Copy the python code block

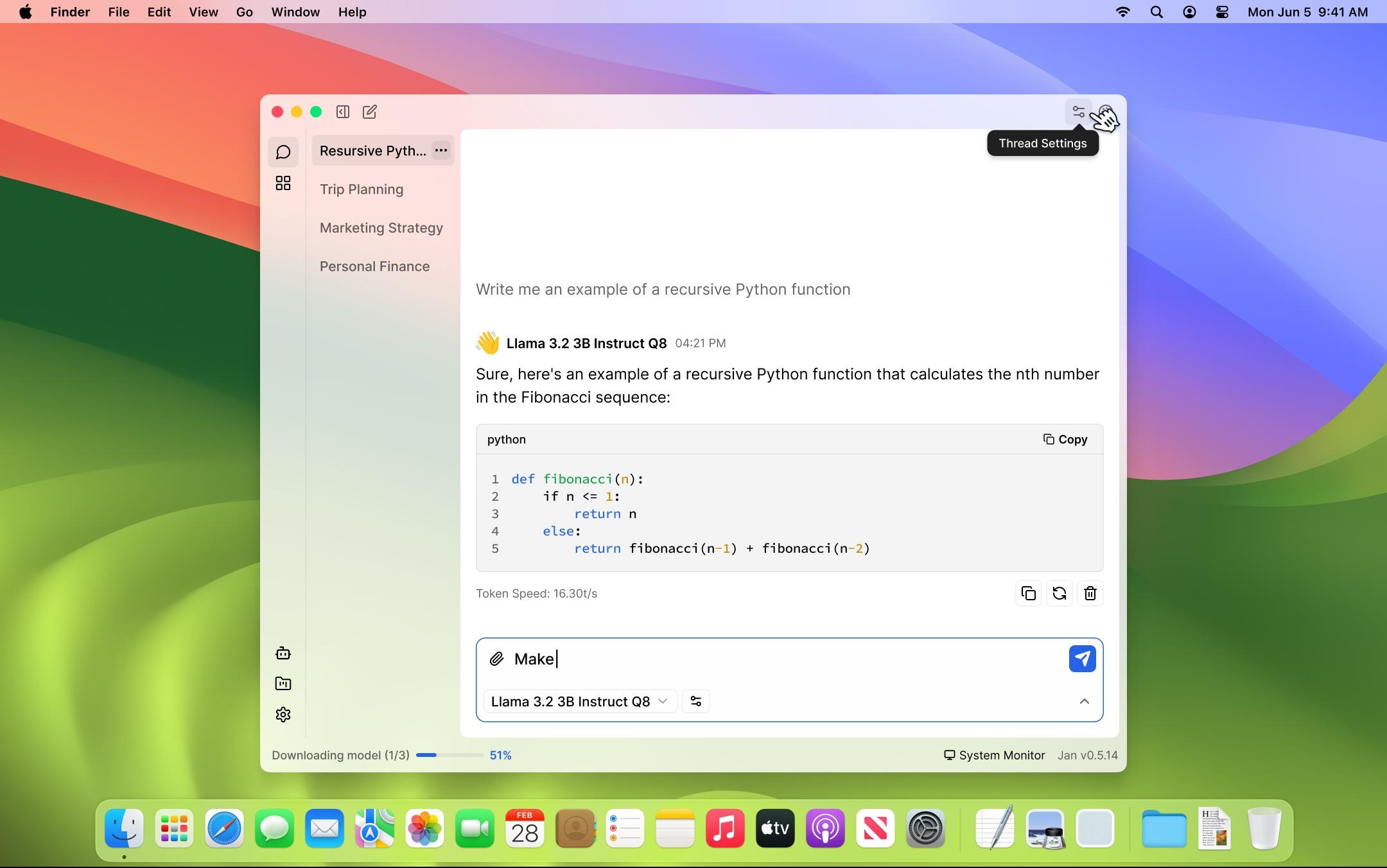pos(1065,439)
